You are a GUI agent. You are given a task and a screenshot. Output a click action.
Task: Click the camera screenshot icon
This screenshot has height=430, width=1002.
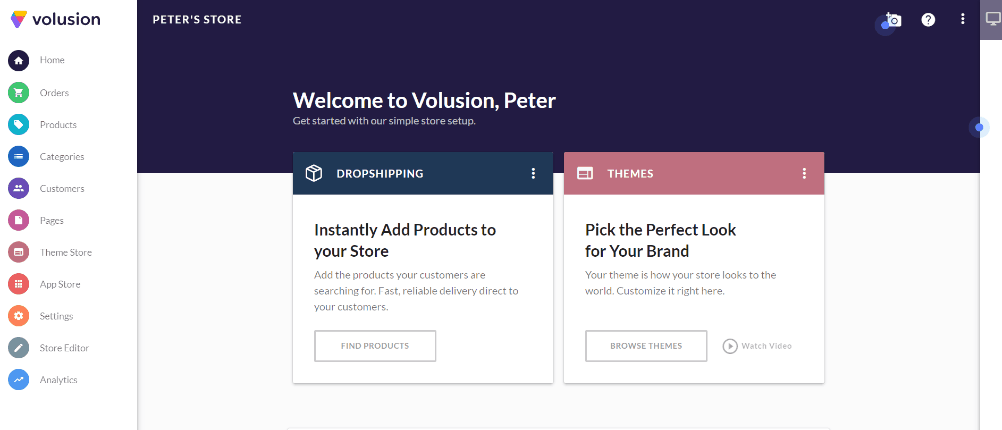(893, 20)
